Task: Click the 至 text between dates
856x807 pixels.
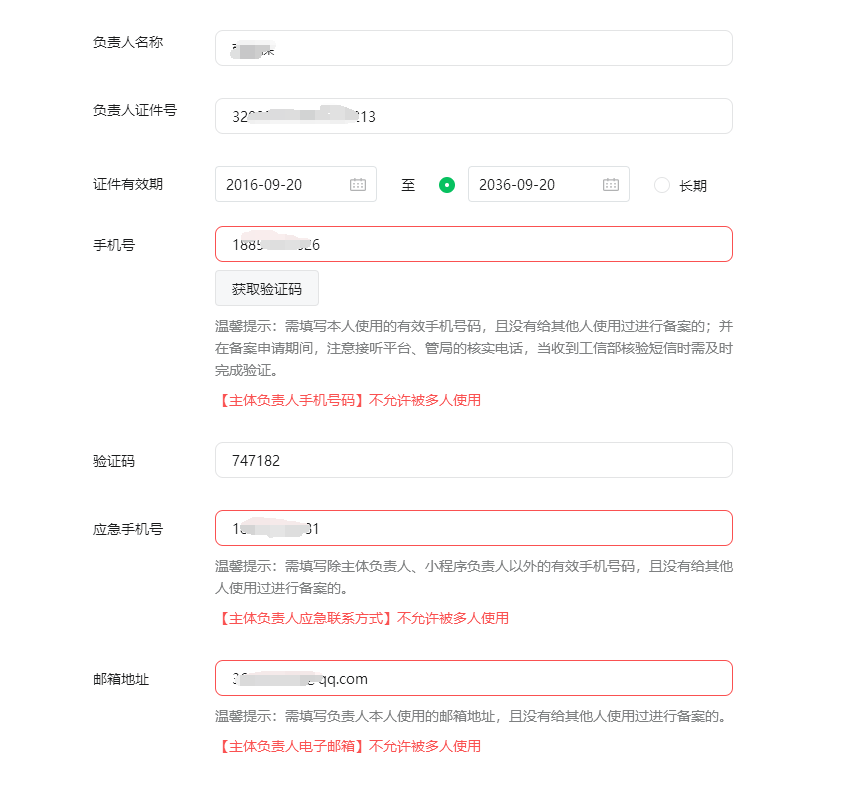Action: 408,185
